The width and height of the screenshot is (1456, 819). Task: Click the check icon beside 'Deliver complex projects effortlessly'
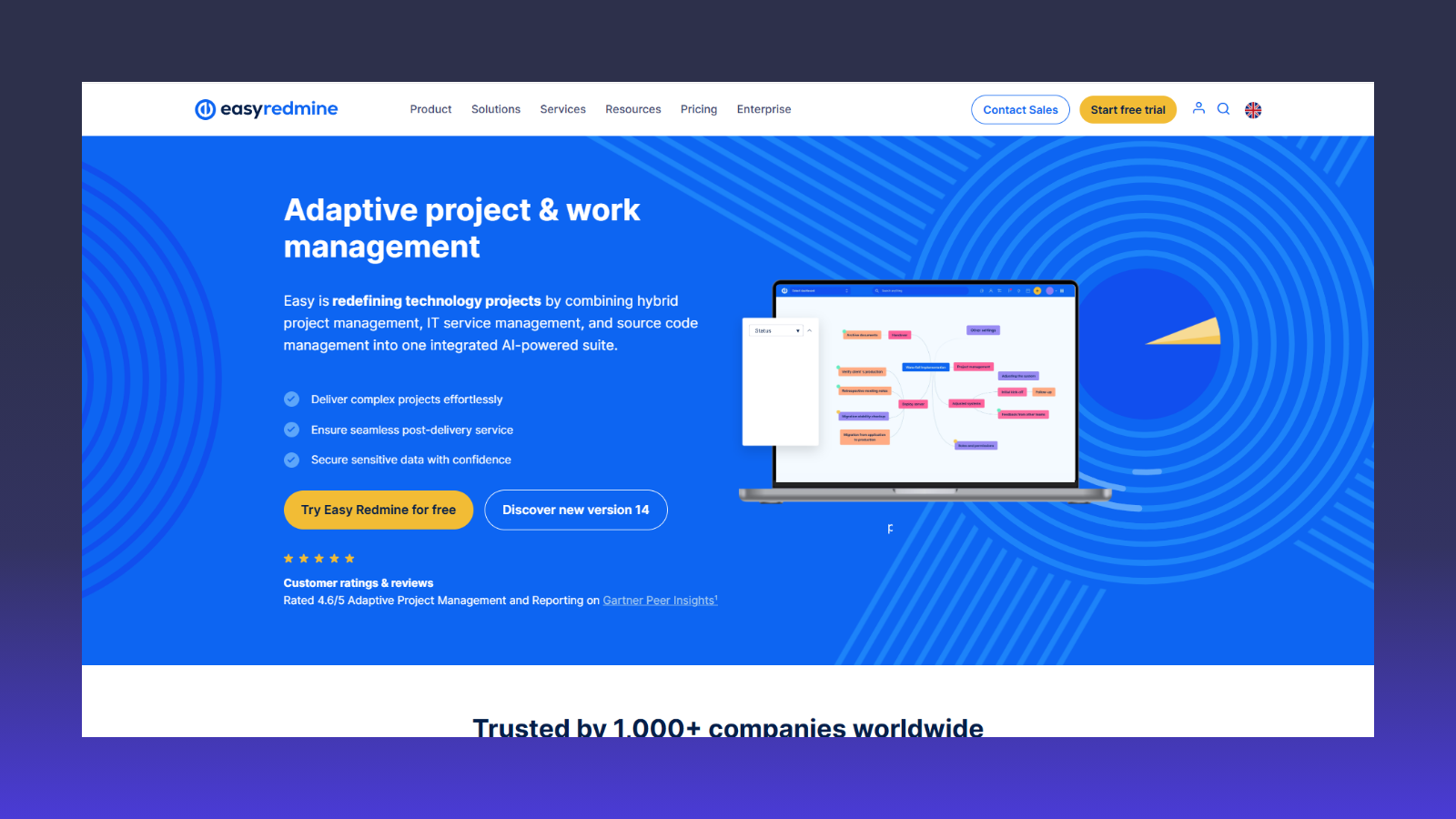click(x=291, y=399)
